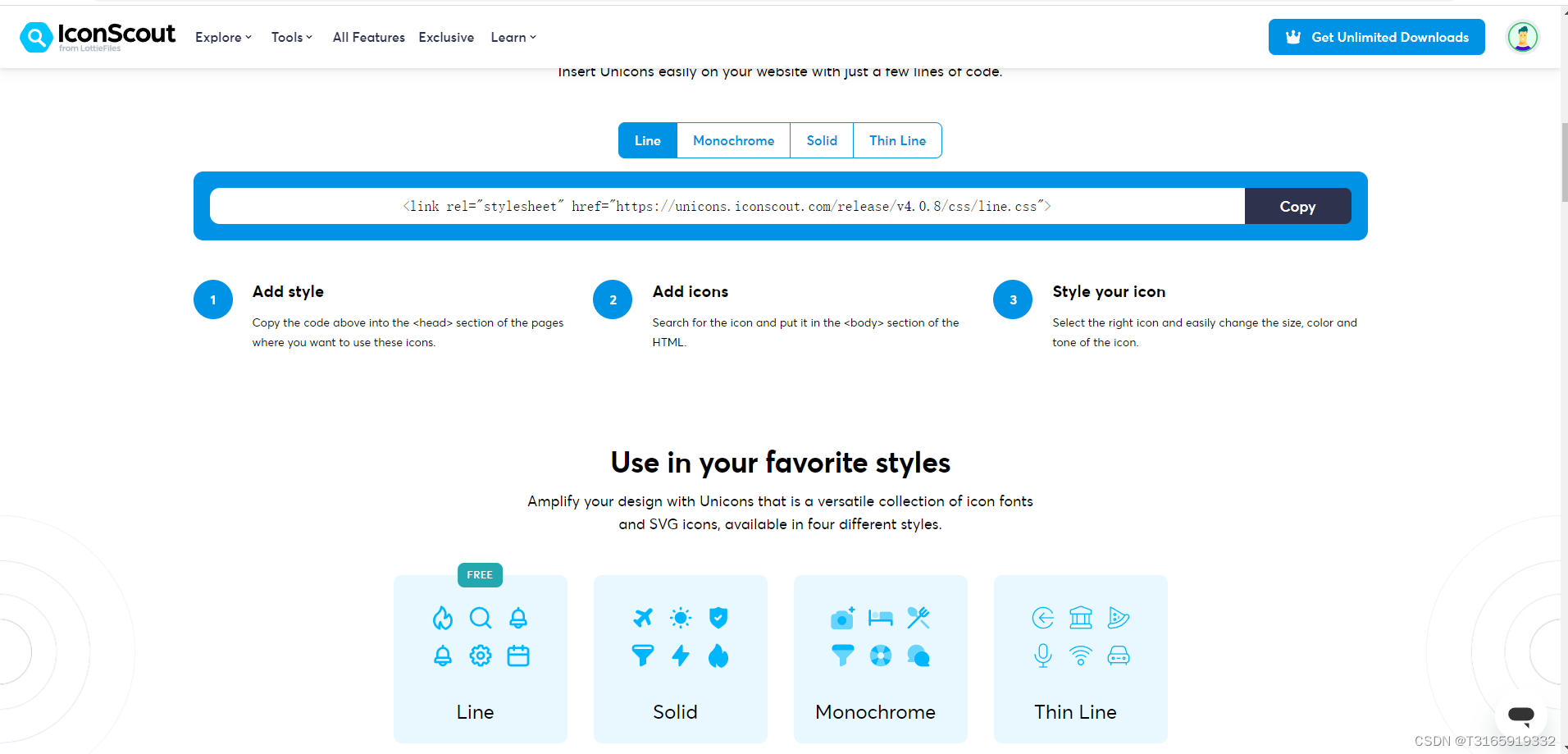This screenshot has height=754, width=1568.
Task: Click the sun brightness icon in Solid card
Action: click(x=681, y=617)
